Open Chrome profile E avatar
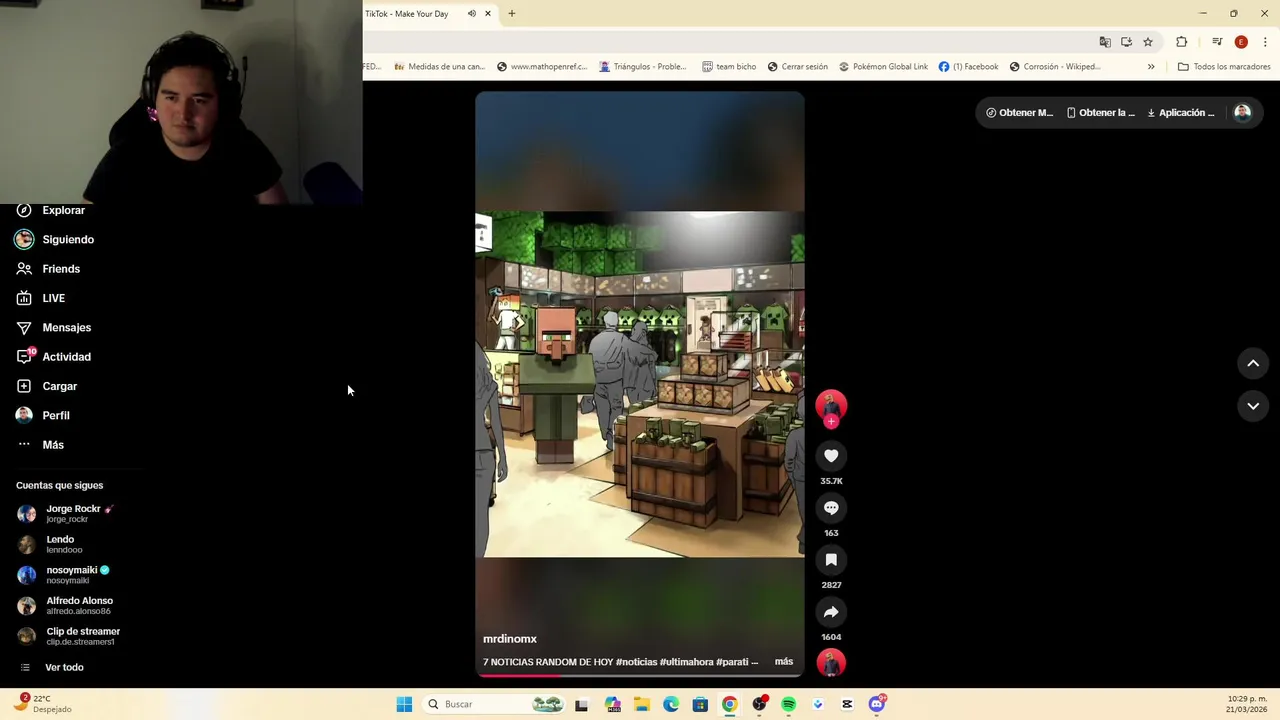Screen dimensions: 1280x720 (1241, 42)
